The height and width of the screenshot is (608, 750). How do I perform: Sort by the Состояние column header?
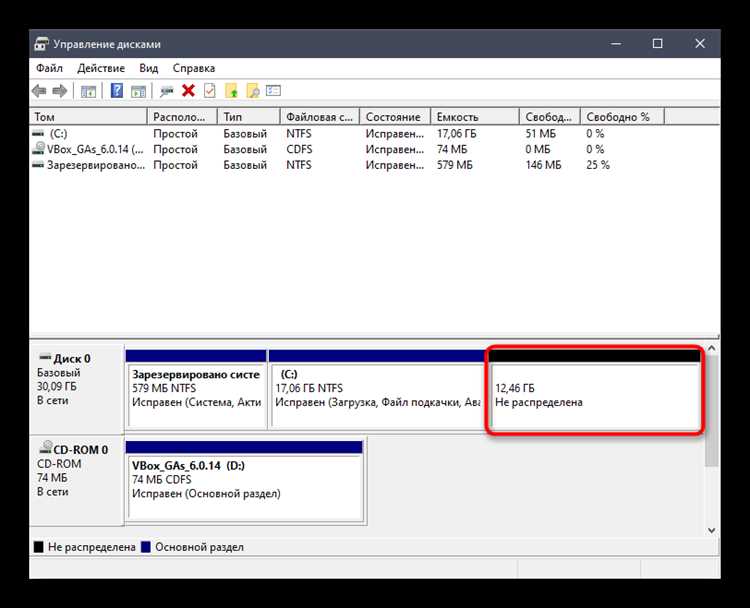(x=395, y=117)
